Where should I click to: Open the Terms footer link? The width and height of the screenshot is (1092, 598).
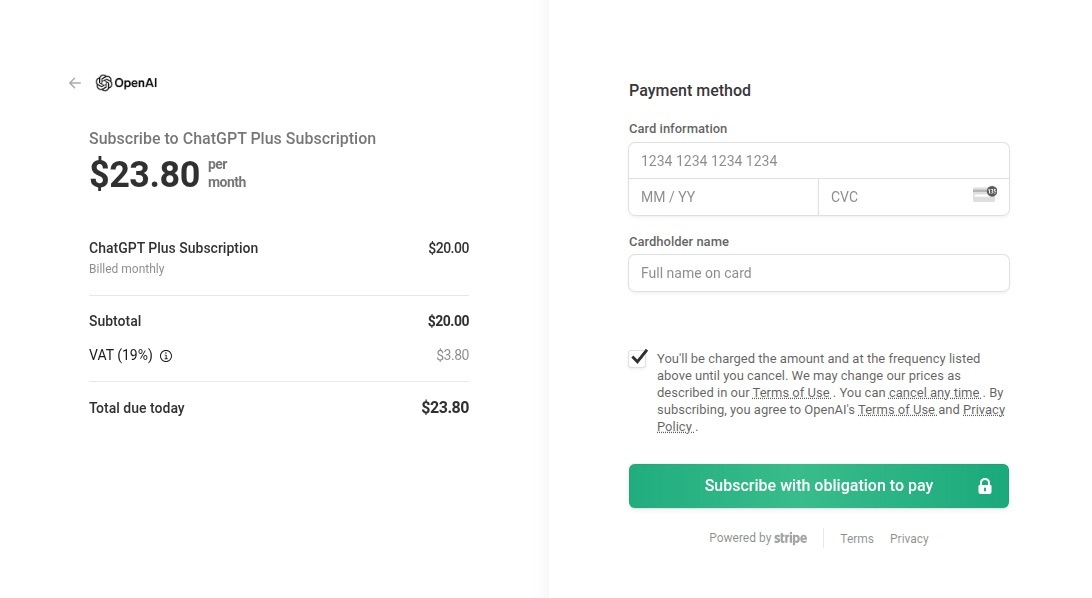tap(856, 538)
